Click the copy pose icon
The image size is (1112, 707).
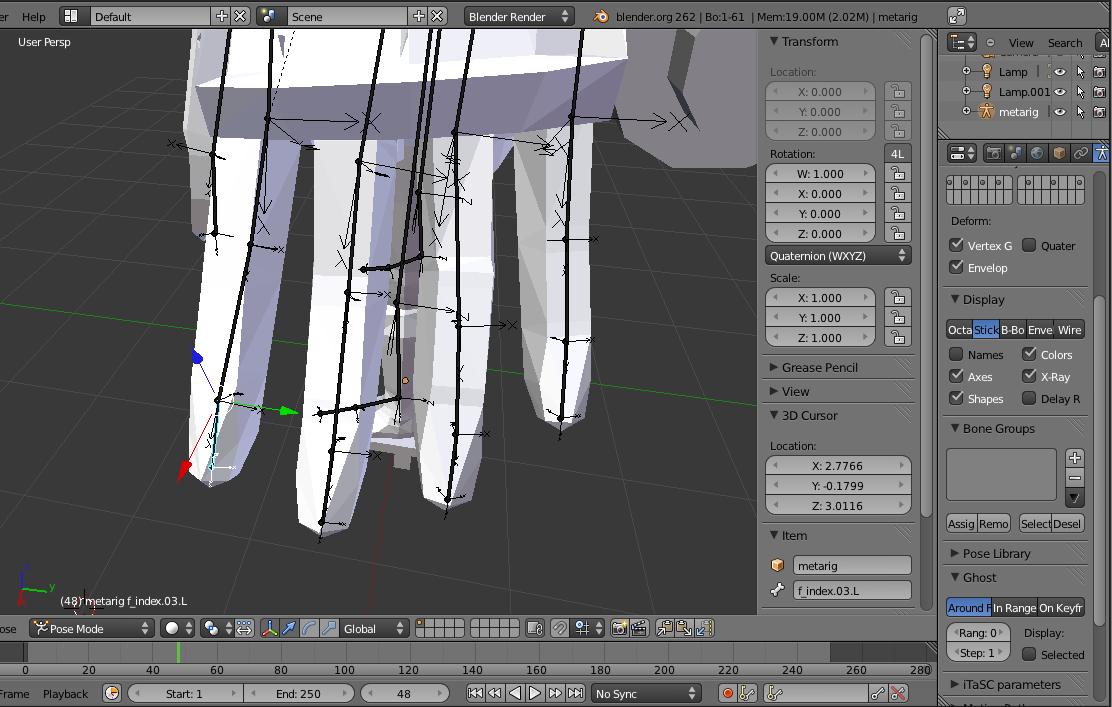pos(665,628)
